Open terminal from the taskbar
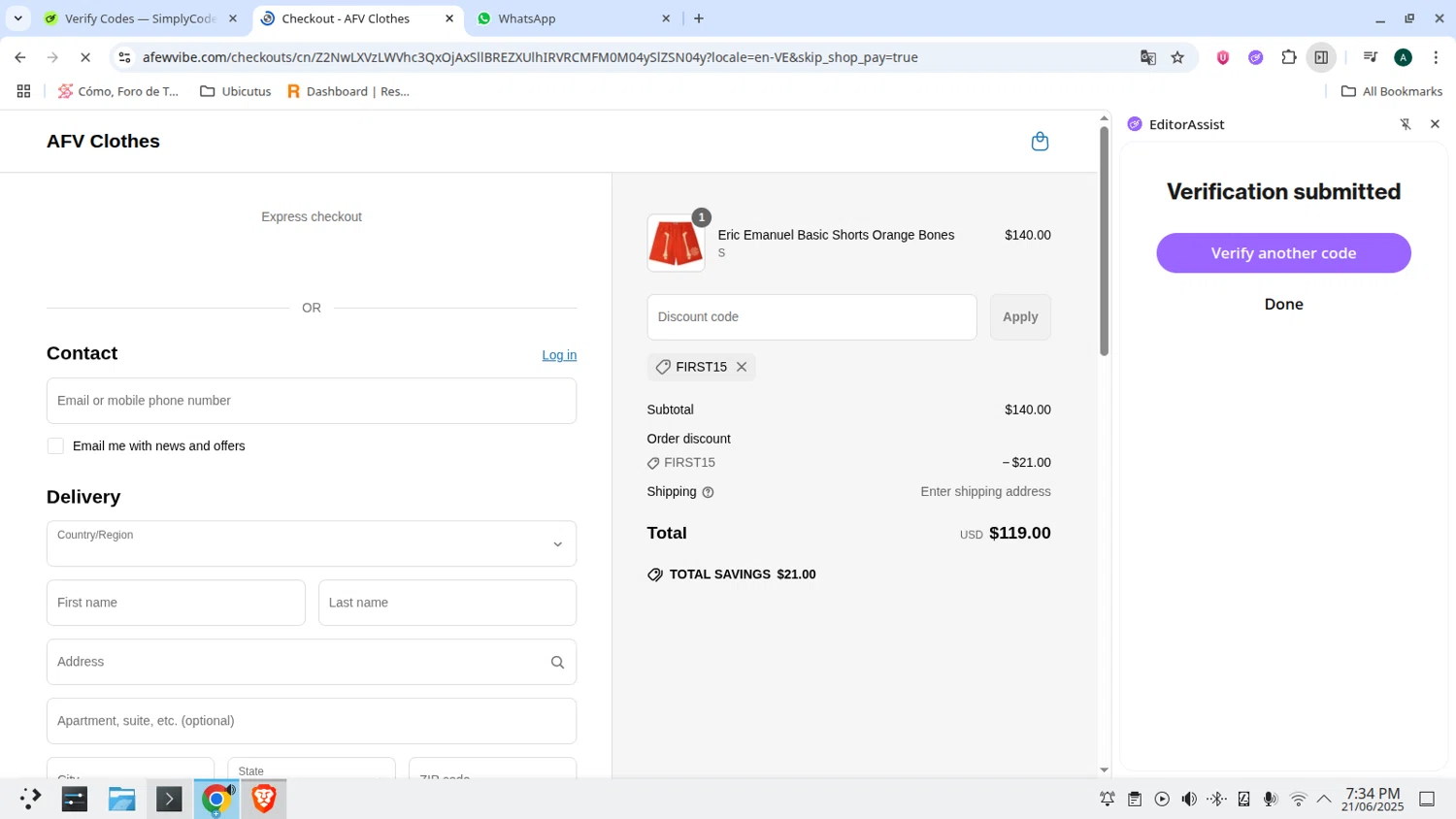 pyautogui.click(x=169, y=799)
